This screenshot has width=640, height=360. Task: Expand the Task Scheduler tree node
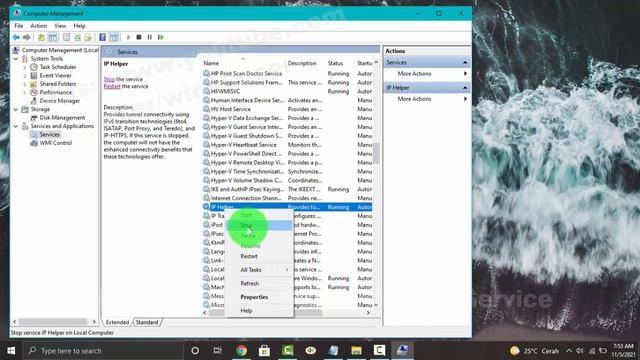[x=24, y=67]
